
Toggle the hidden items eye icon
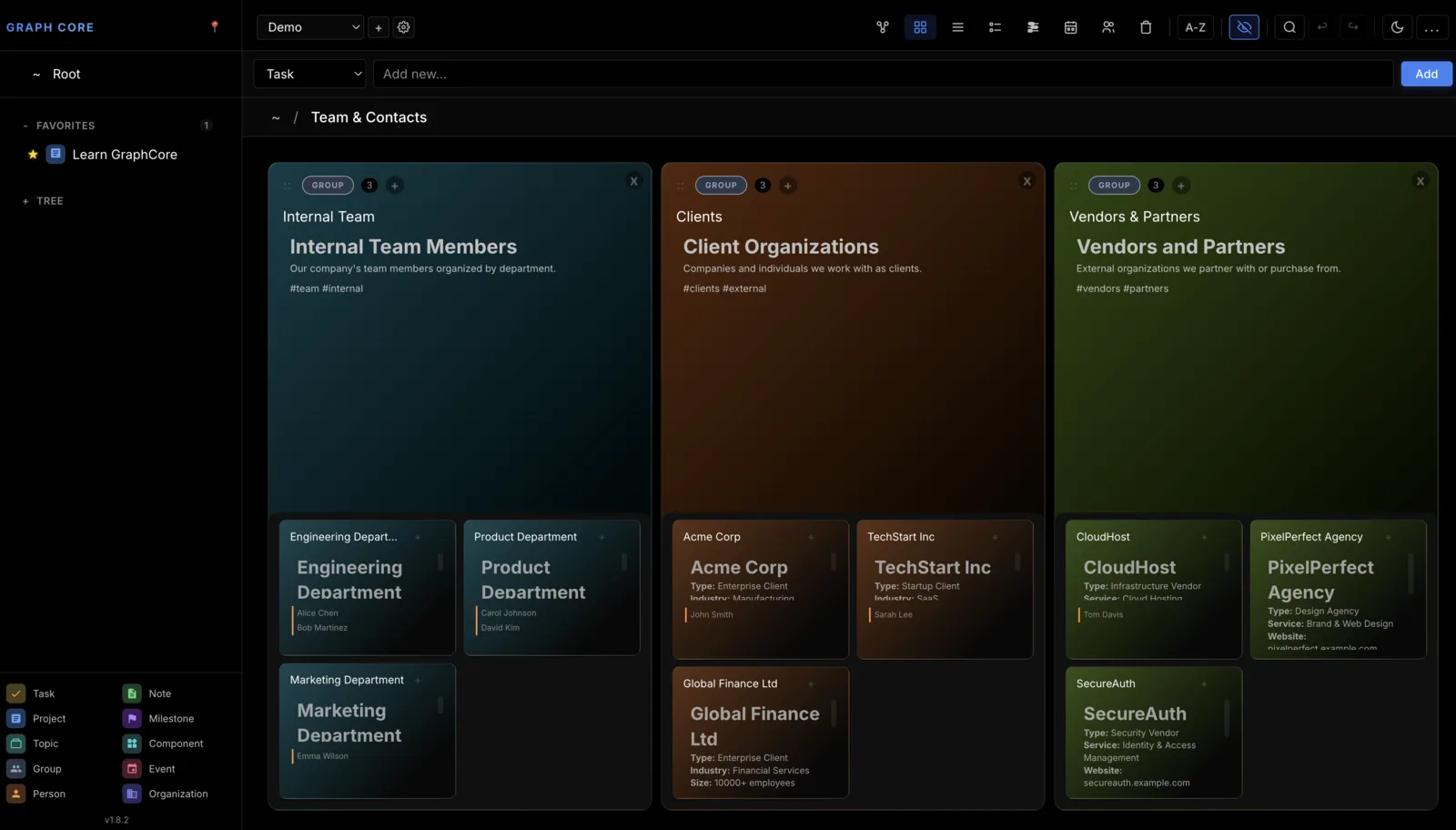tap(1244, 27)
